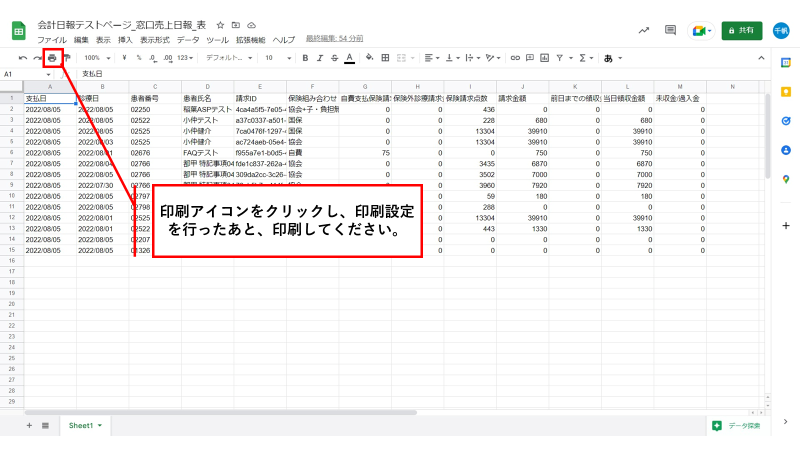Click the print icon in toolbar
Image resolution: width=800 pixels, height=450 pixels.
[52, 58]
